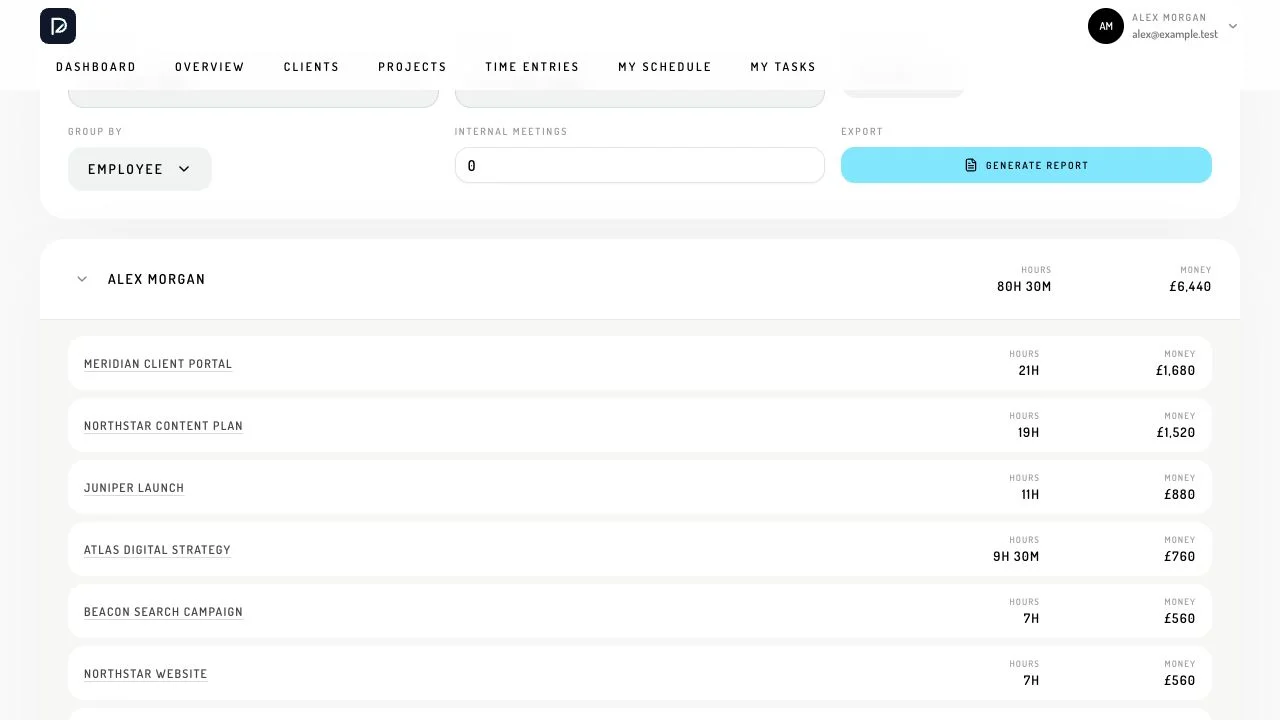Open the AM user avatar

[1106, 26]
